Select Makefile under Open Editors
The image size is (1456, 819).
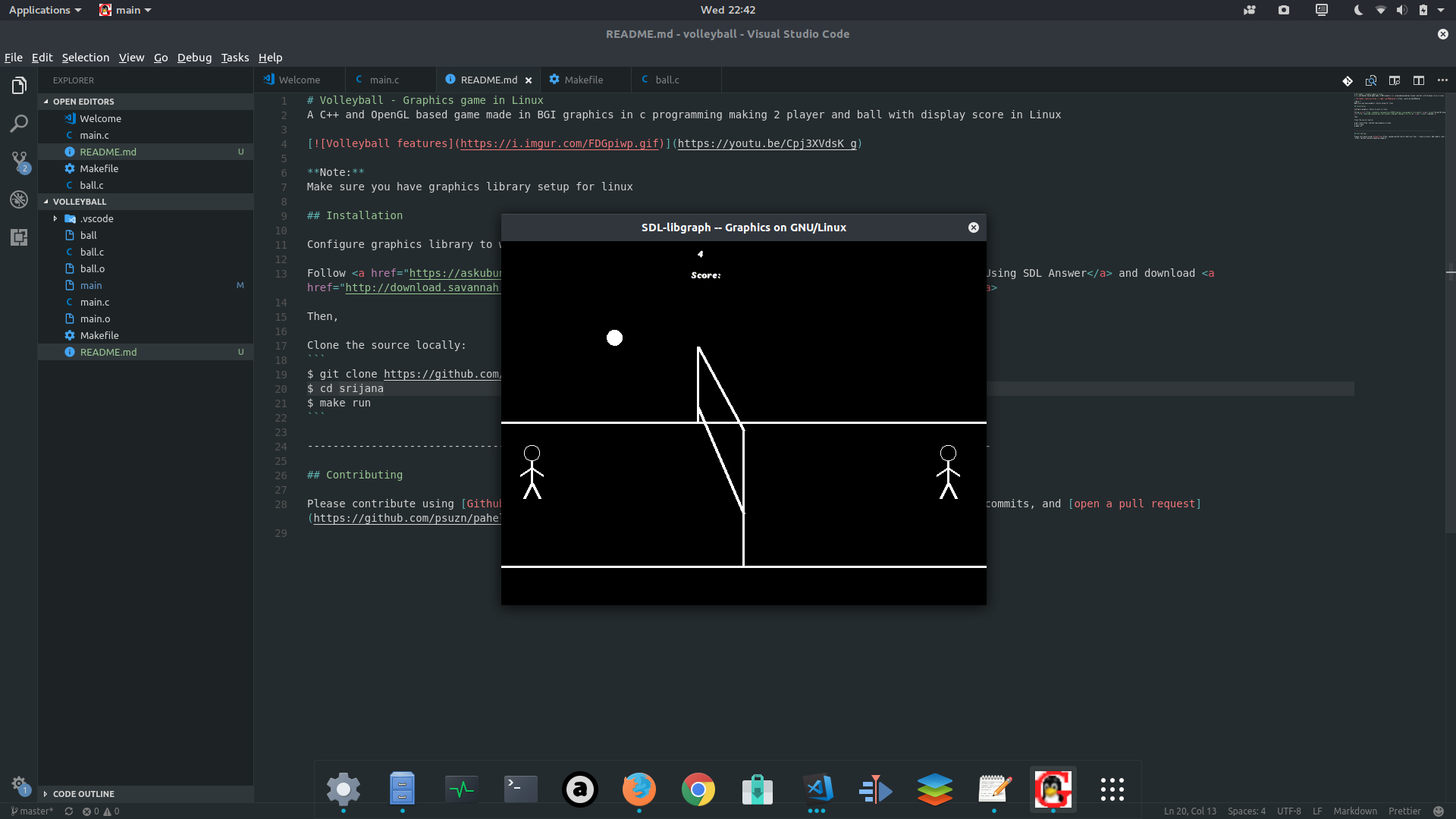[x=146, y=168]
